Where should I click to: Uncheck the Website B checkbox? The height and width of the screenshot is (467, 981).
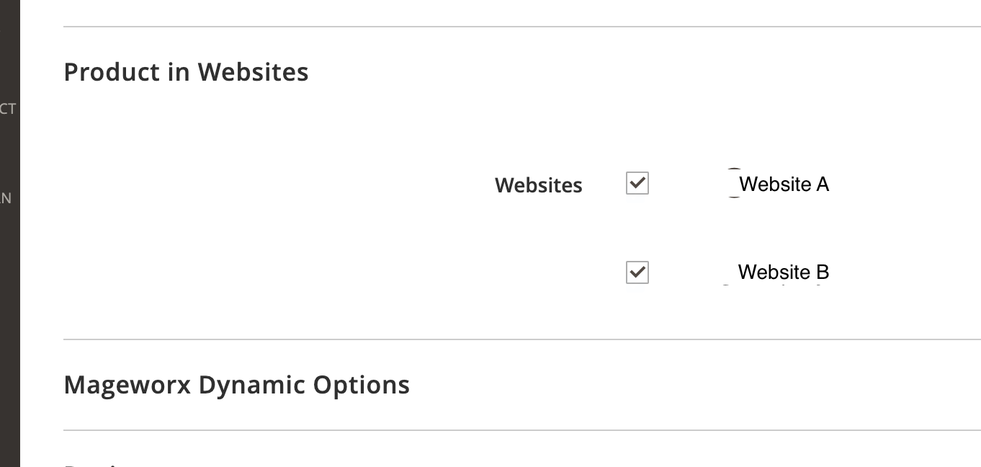point(637,272)
